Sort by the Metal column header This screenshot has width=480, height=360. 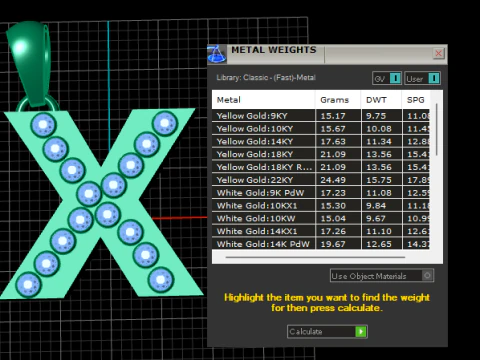click(263, 100)
